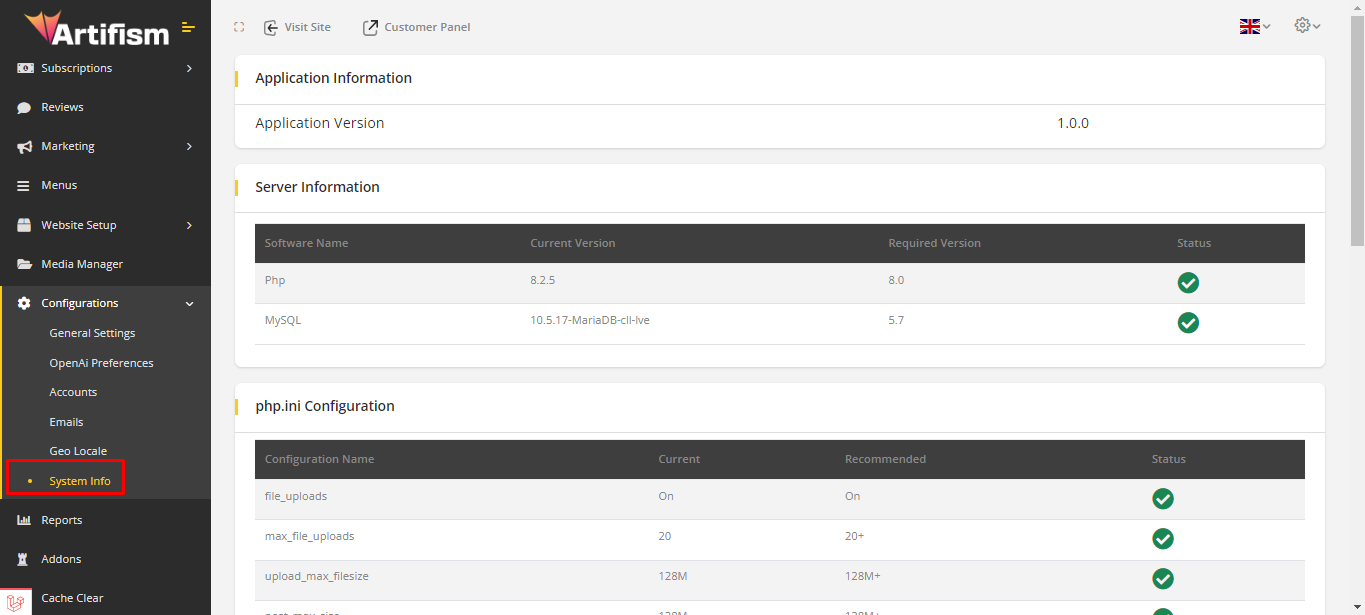Click the Artifism logo
The height and width of the screenshot is (615, 1365).
96,29
